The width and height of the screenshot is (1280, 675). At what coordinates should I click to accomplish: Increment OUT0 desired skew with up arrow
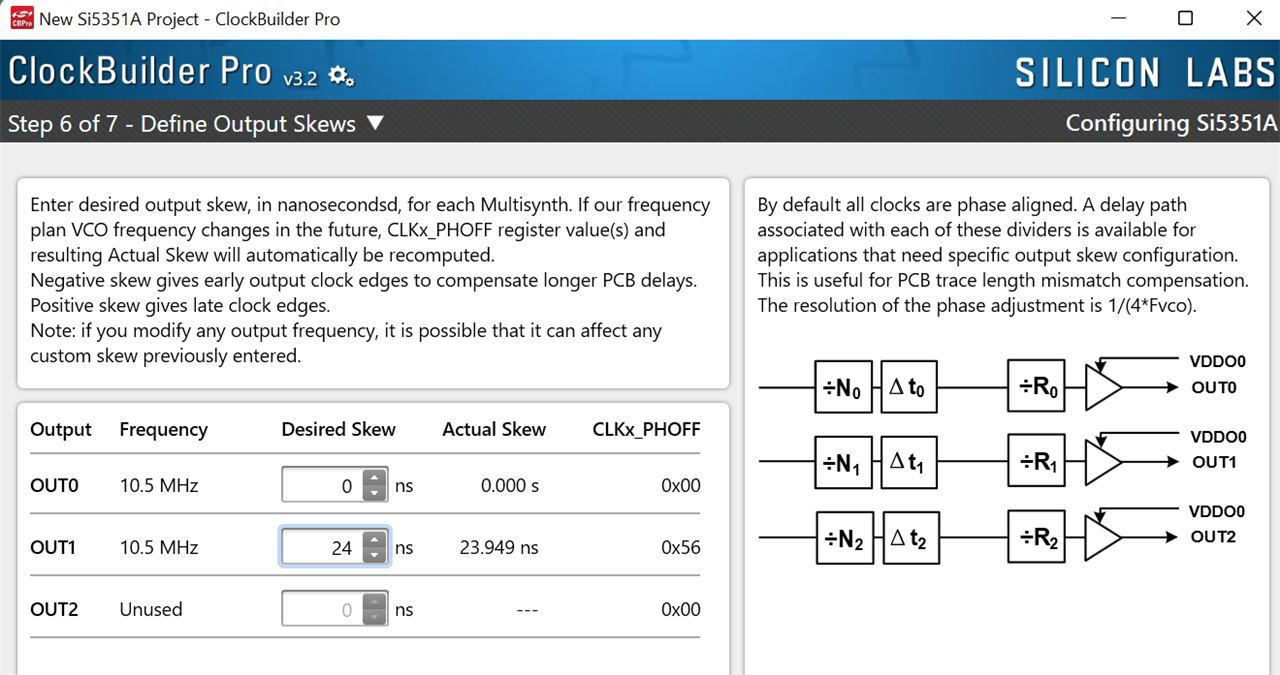(374, 478)
